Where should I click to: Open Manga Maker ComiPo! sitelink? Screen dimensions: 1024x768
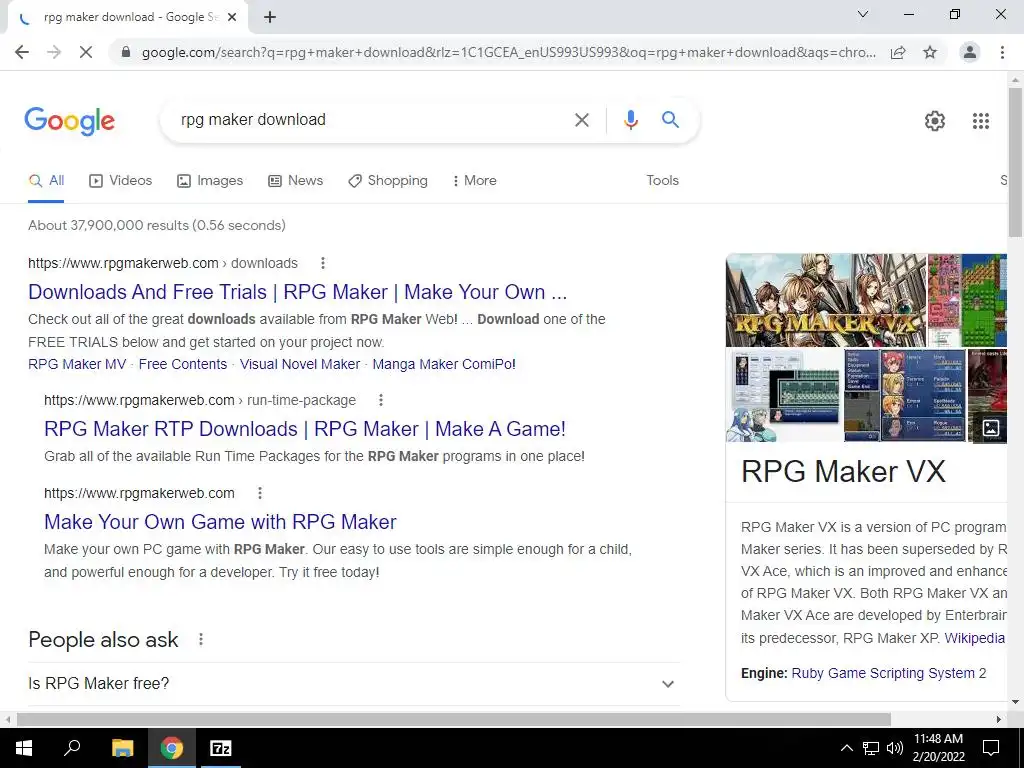click(444, 364)
